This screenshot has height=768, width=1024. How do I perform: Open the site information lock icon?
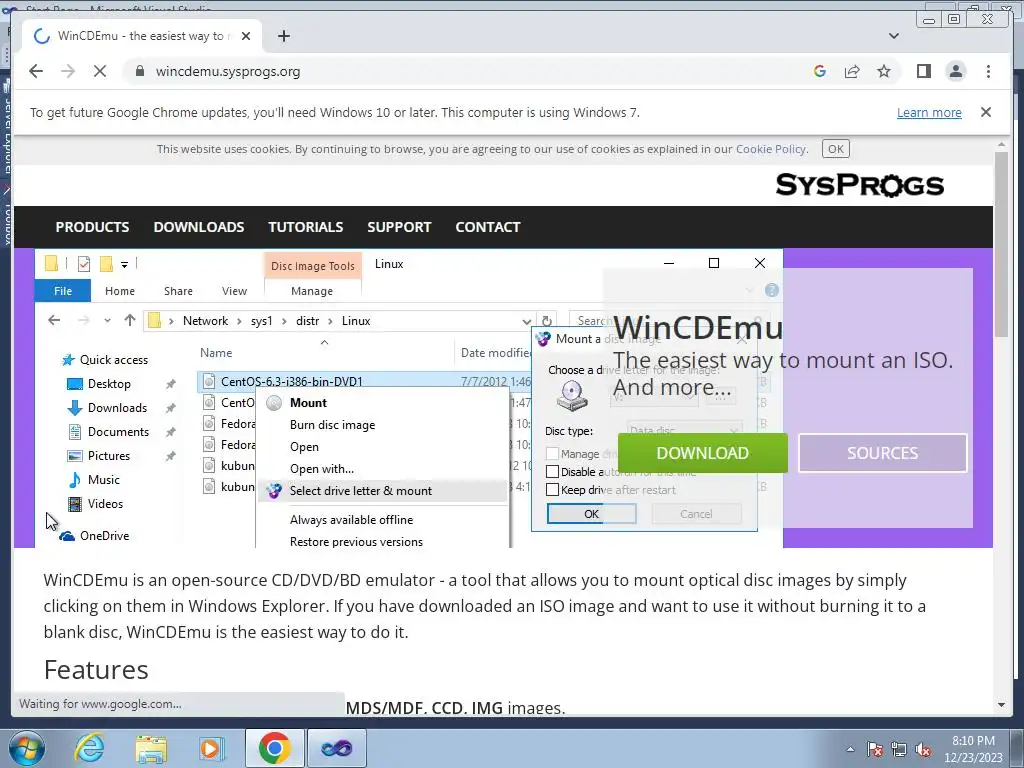click(x=139, y=71)
